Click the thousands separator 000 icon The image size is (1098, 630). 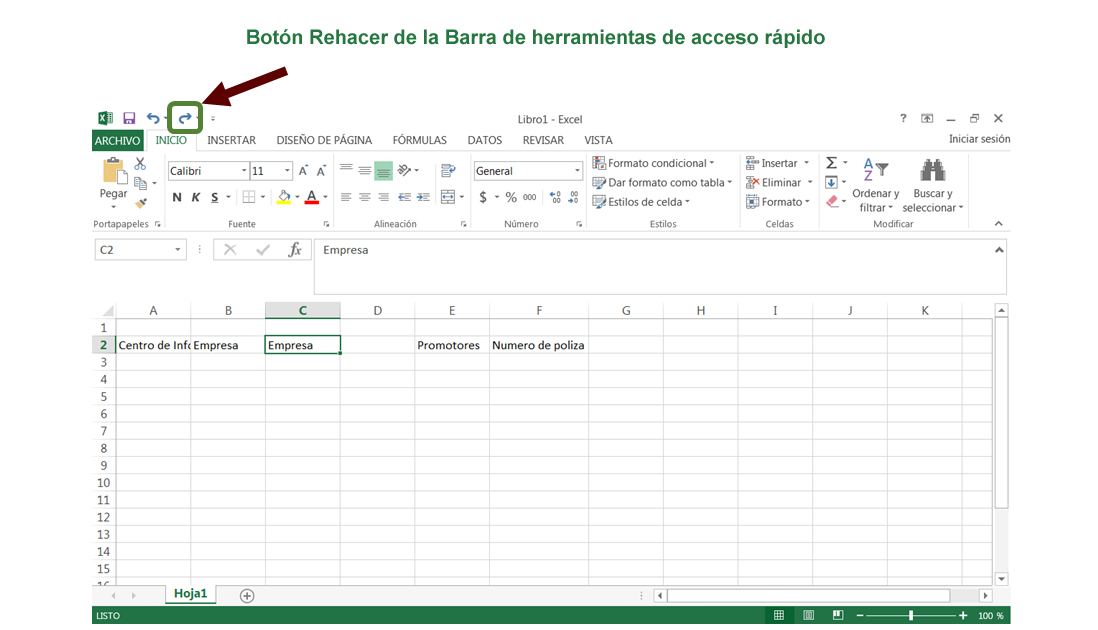(530, 197)
